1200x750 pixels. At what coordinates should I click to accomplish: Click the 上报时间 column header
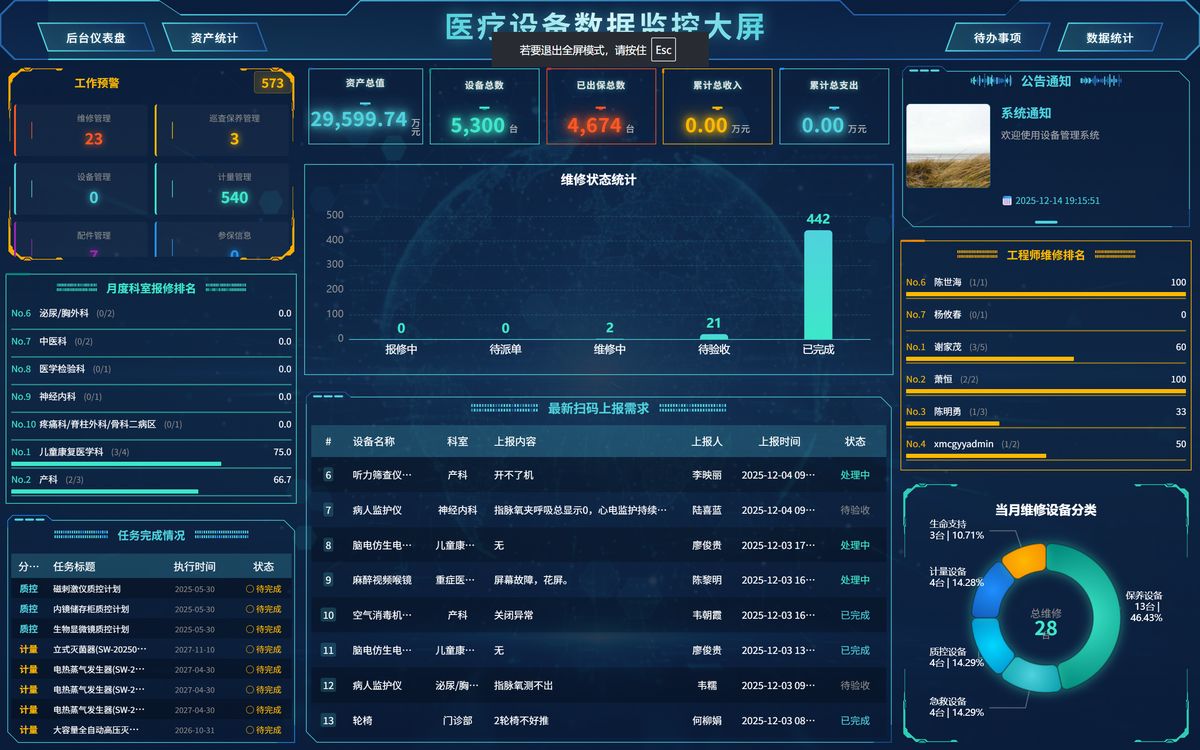click(x=779, y=441)
